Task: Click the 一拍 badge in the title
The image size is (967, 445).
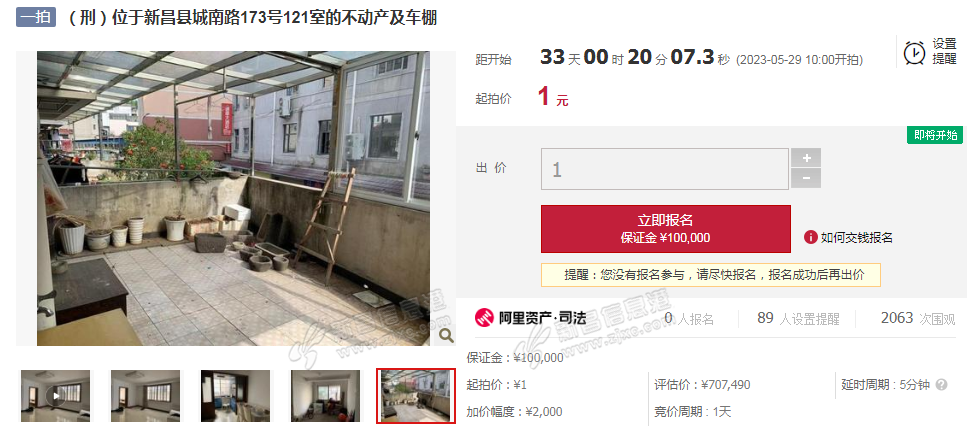Action: click(x=36, y=17)
